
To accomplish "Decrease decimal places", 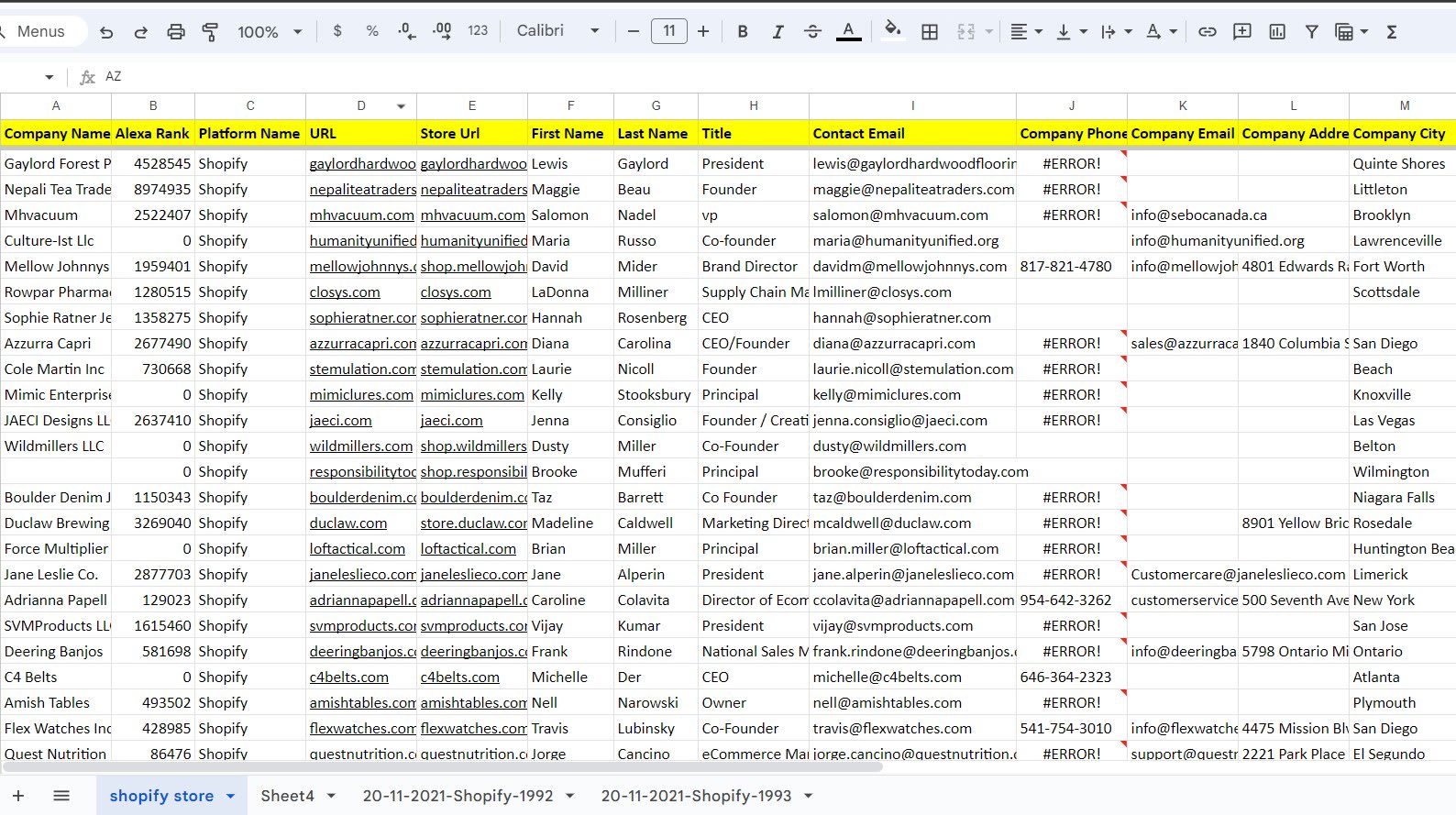I will [407, 31].
